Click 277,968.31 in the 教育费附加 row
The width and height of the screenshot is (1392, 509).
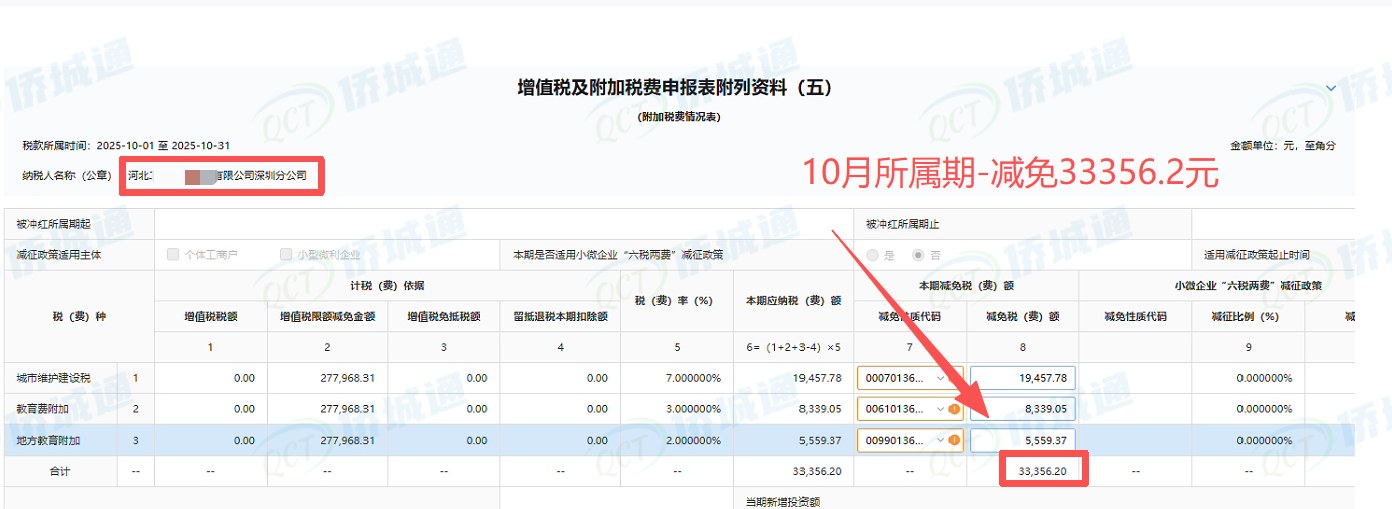(348, 409)
